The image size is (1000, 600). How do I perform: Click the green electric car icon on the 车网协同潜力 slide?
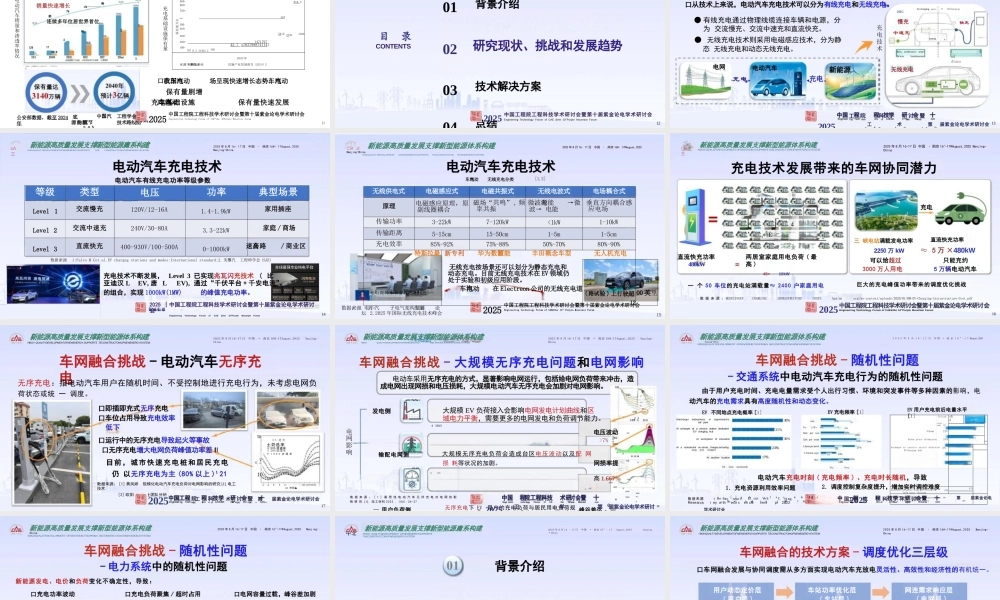[959, 213]
